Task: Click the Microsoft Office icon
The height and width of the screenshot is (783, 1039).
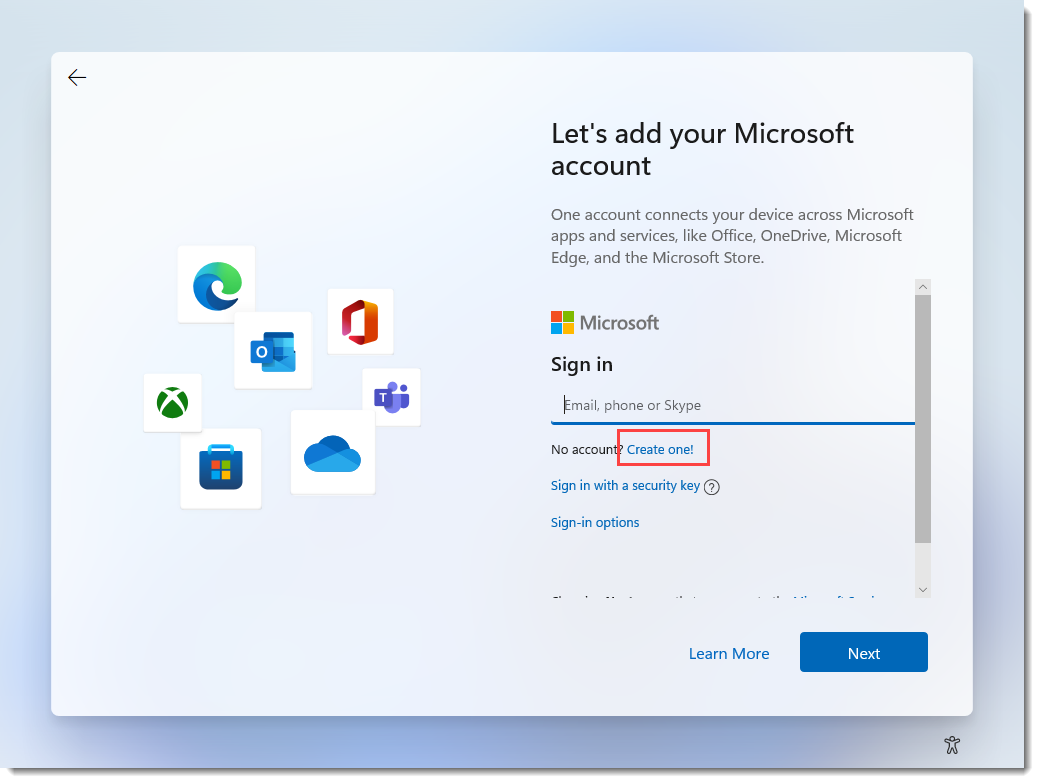Action: (x=360, y=321)
